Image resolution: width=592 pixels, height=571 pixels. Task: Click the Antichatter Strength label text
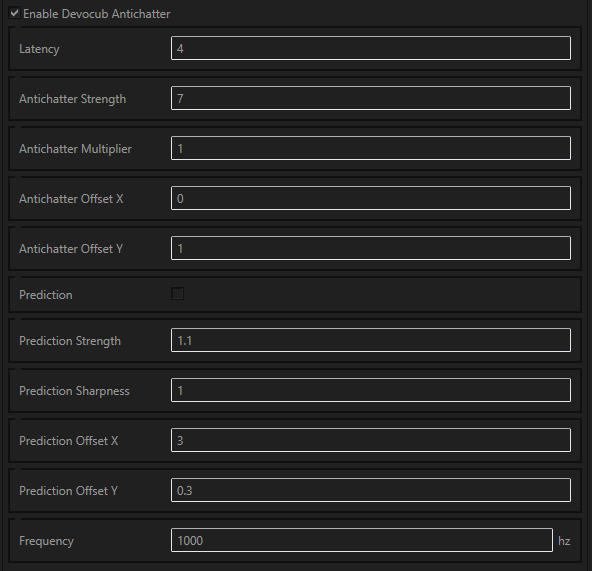[x=72, y=99]
